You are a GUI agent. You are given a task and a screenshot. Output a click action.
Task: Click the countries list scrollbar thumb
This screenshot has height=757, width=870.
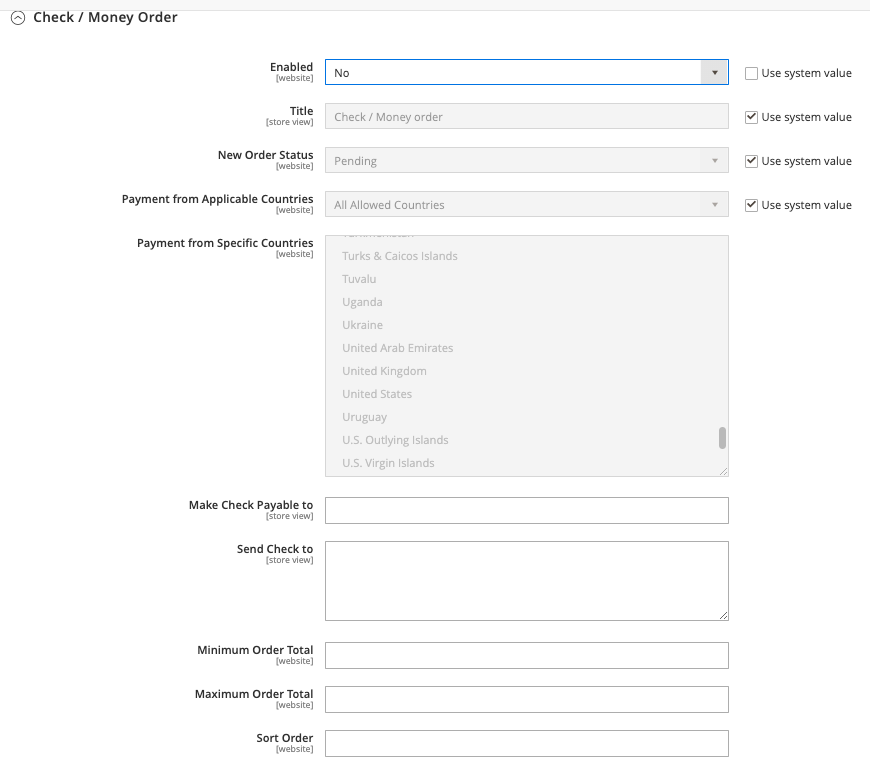point(722,438)
